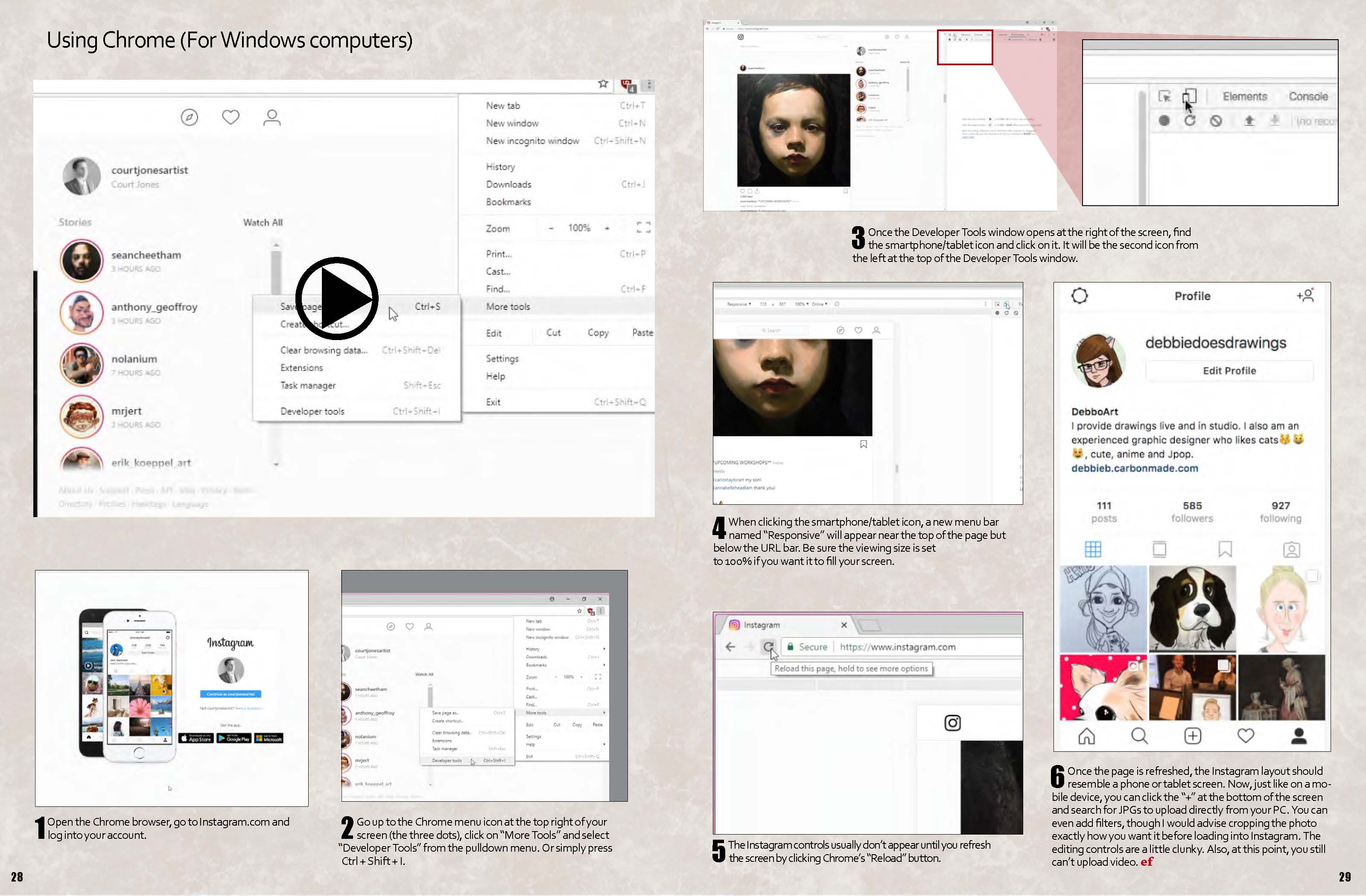Image resolution: width=1366 pixels, height=896 pixels.
Task: Click the heart activity icon in header
Action: coord(231,118)
